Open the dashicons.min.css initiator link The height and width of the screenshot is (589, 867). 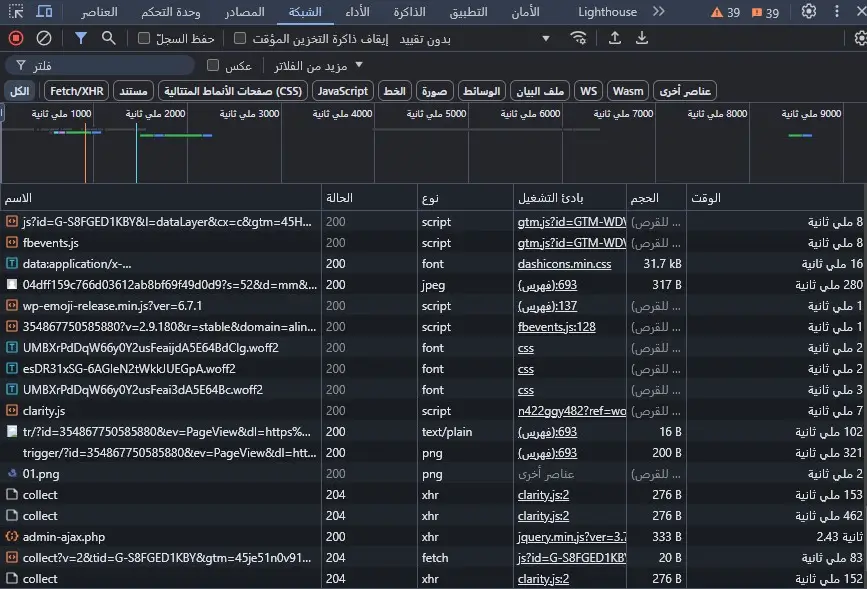tap(564, 264)
